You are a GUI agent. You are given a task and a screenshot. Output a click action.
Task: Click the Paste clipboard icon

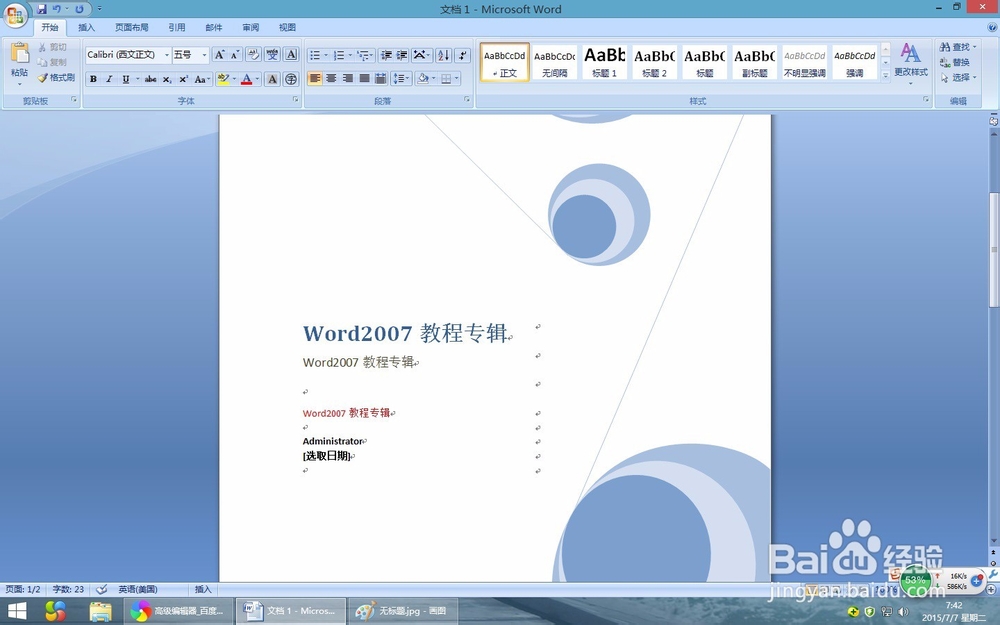20,52
